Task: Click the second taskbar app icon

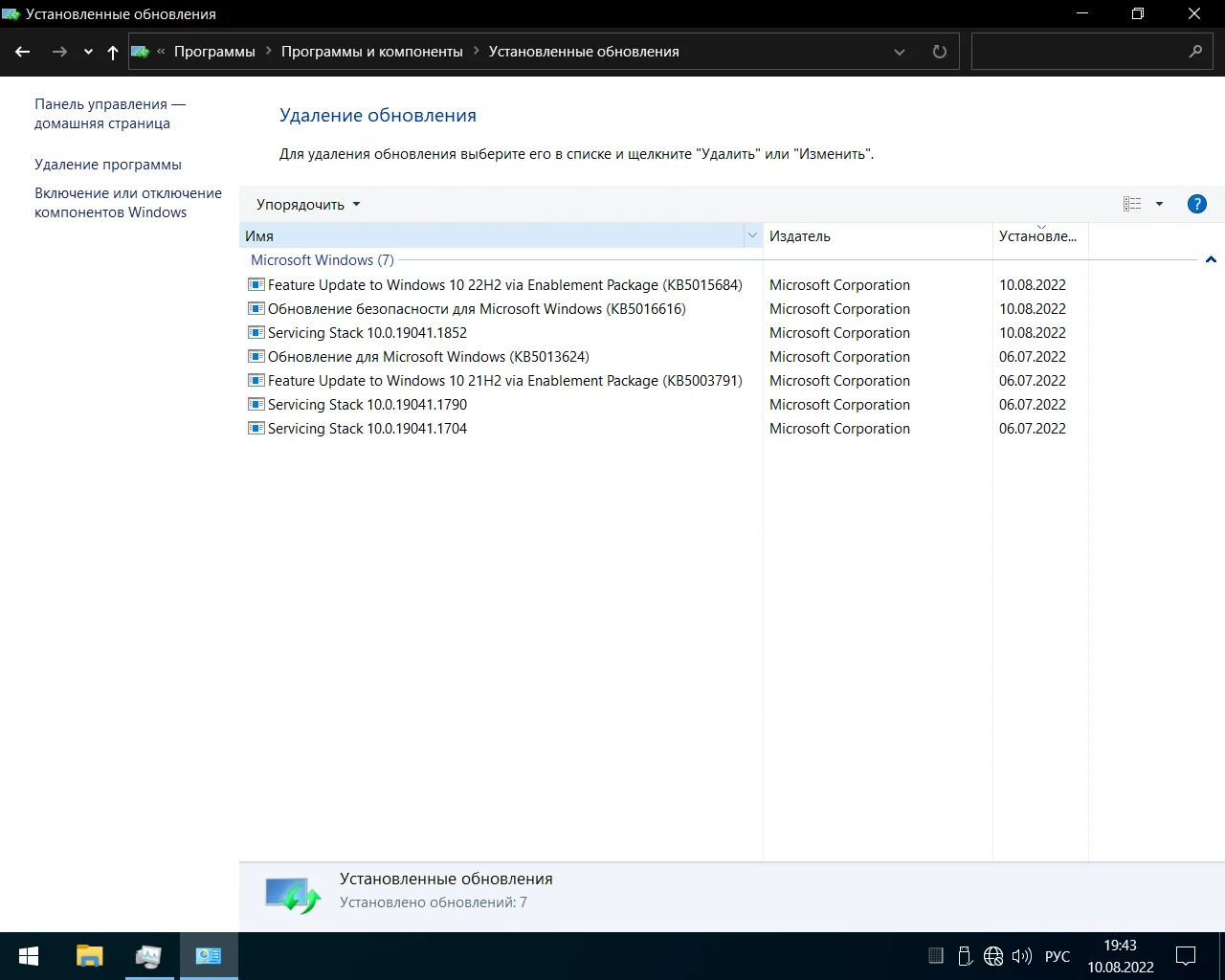Action: pos(149,956)
